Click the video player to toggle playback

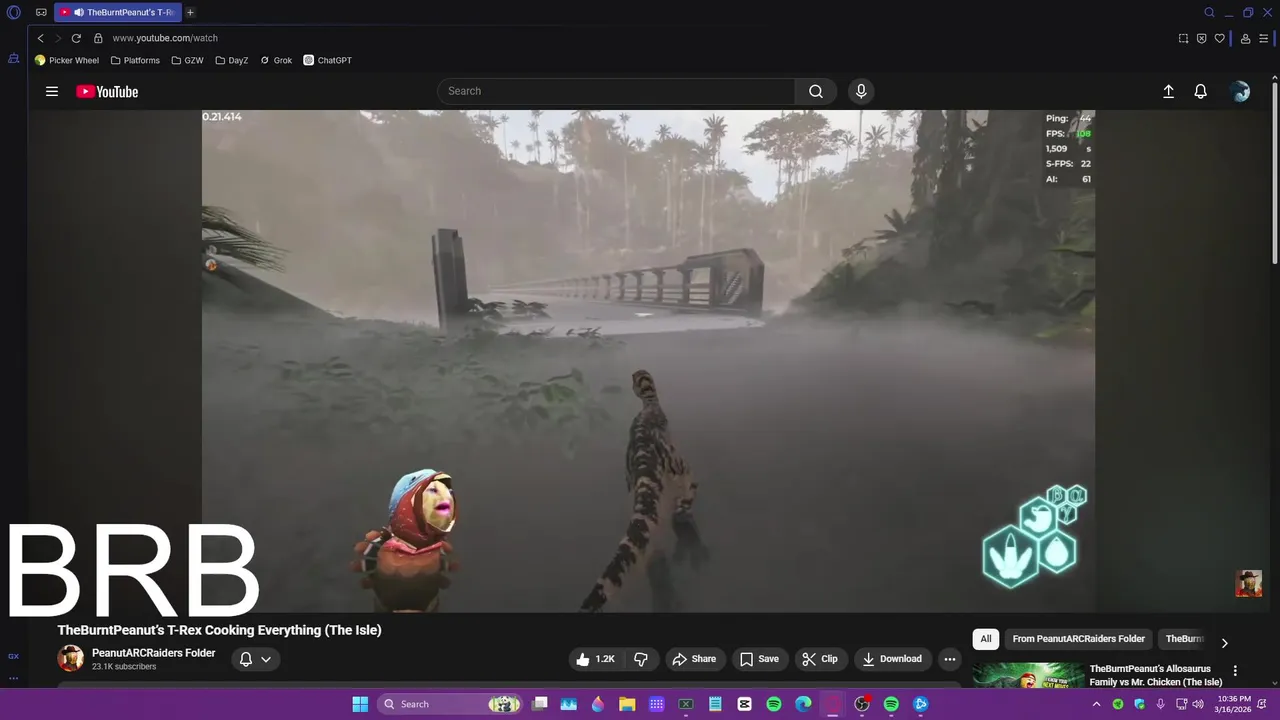[x=648, y=360]
